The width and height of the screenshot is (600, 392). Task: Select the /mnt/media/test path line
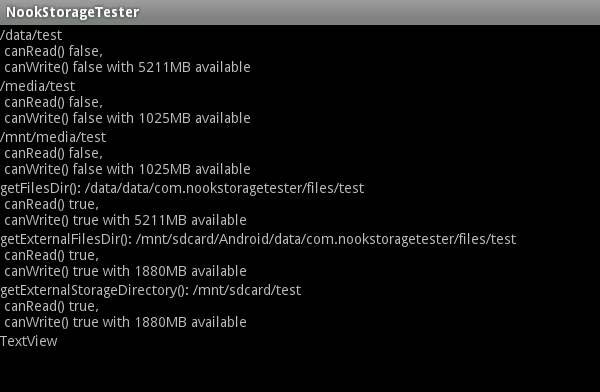53,137
